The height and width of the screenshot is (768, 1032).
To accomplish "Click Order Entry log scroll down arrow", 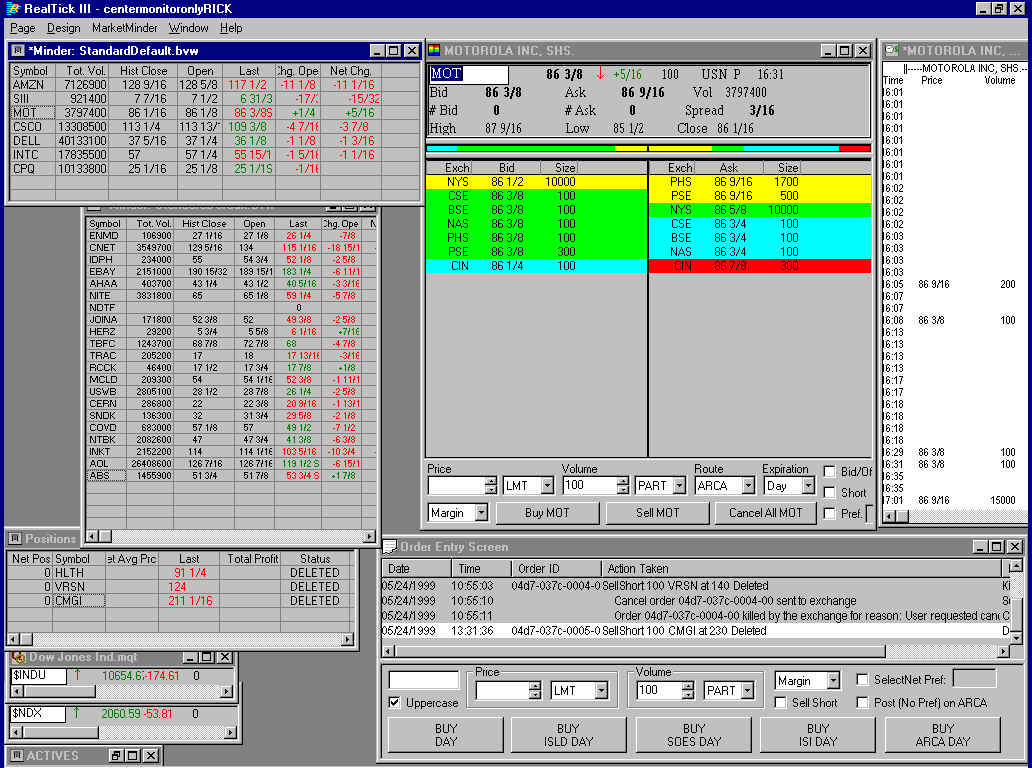I will tap(1016, 638).
